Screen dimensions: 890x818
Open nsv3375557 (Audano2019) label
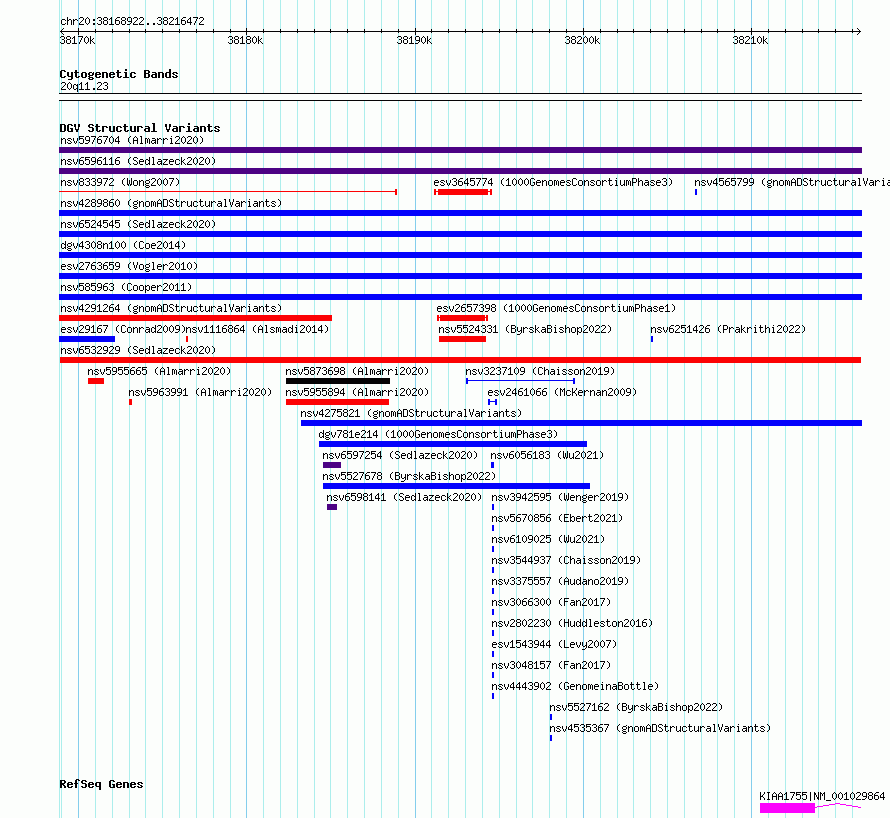560,581
